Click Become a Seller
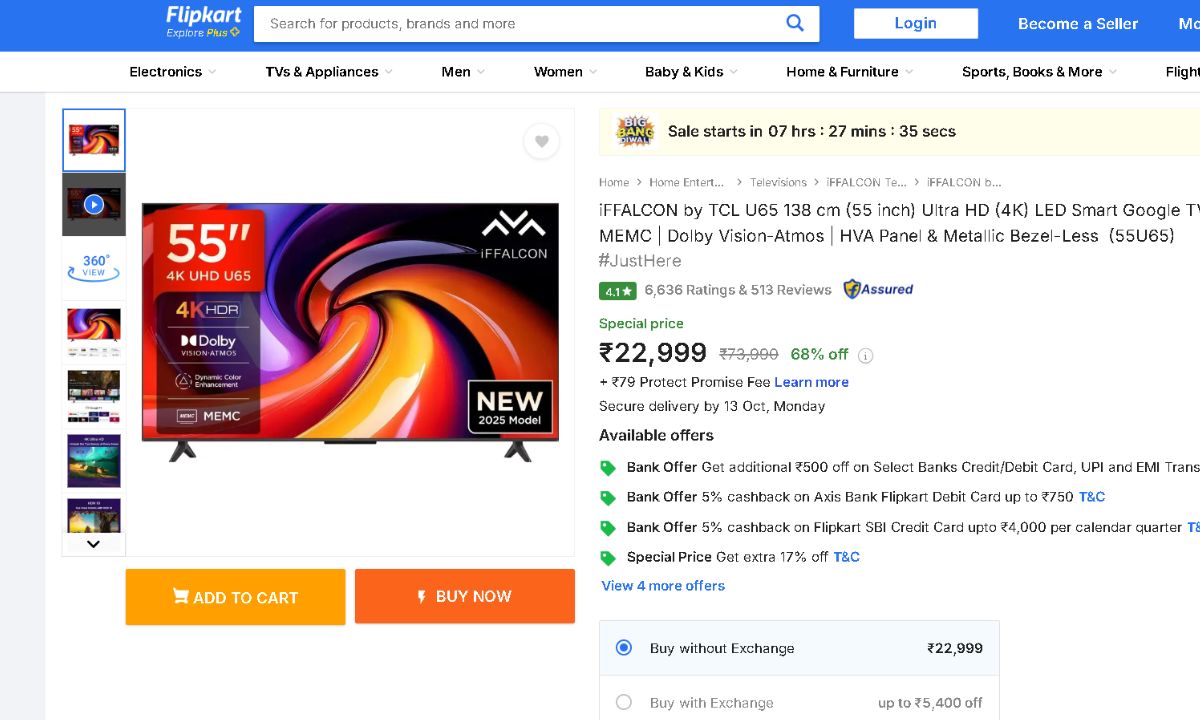The width and height of the screenshot is (1200, 720). pyautogui.click(x=1078, y=24)
